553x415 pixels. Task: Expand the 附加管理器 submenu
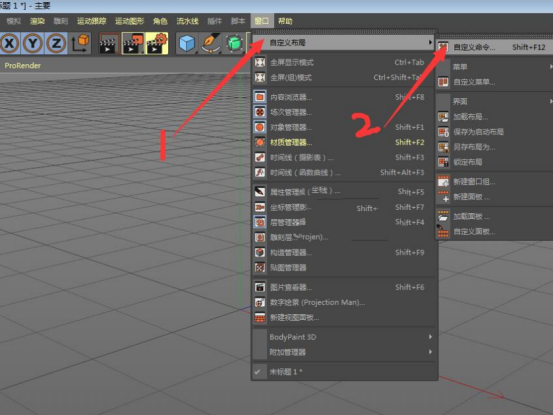(x=344, y=352)
